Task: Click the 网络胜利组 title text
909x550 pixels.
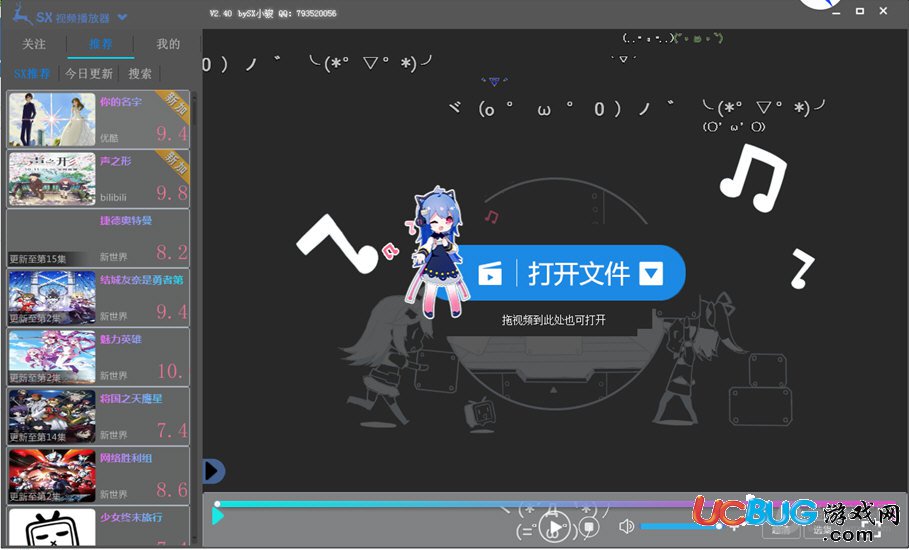Action: click(126, 458)
